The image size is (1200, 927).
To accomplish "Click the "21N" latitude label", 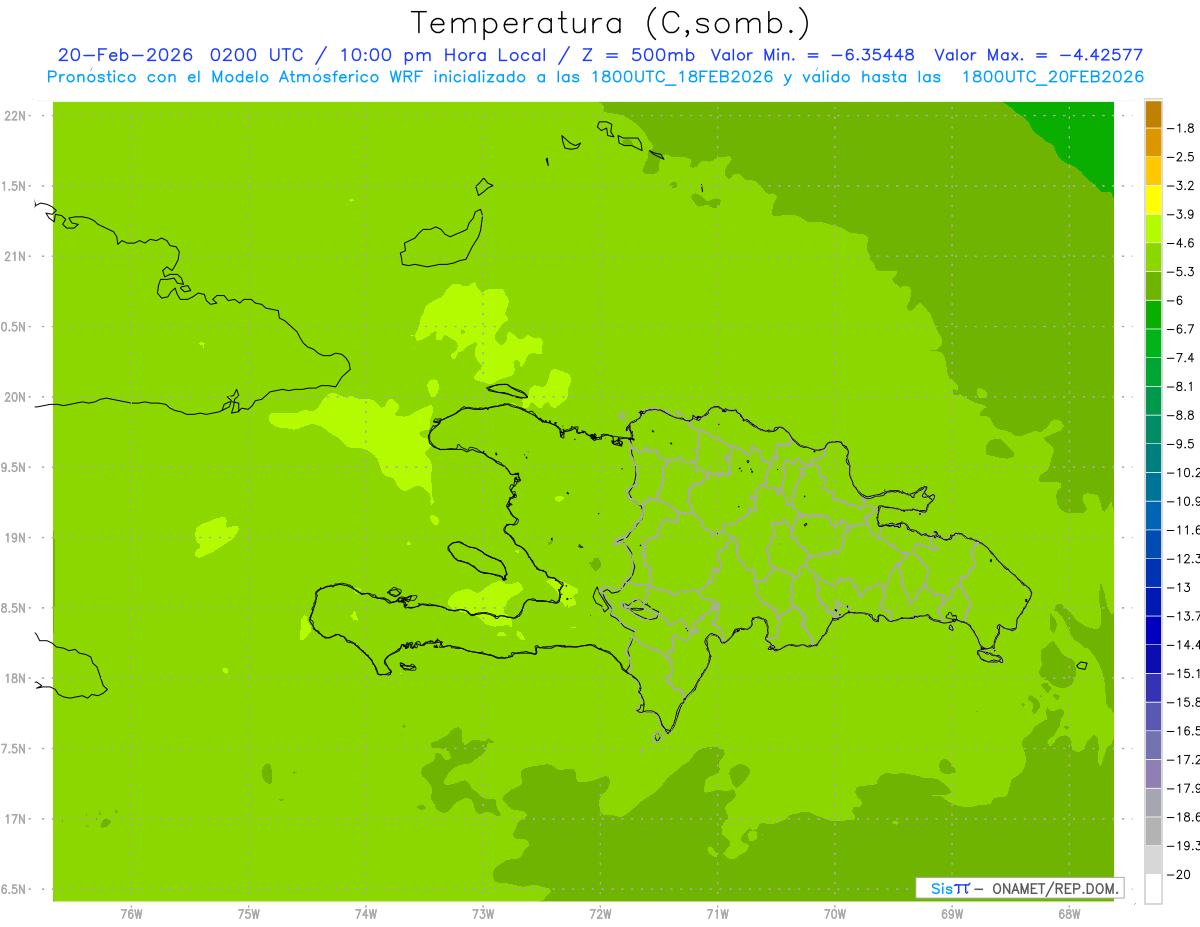I will tap(17, 257).
